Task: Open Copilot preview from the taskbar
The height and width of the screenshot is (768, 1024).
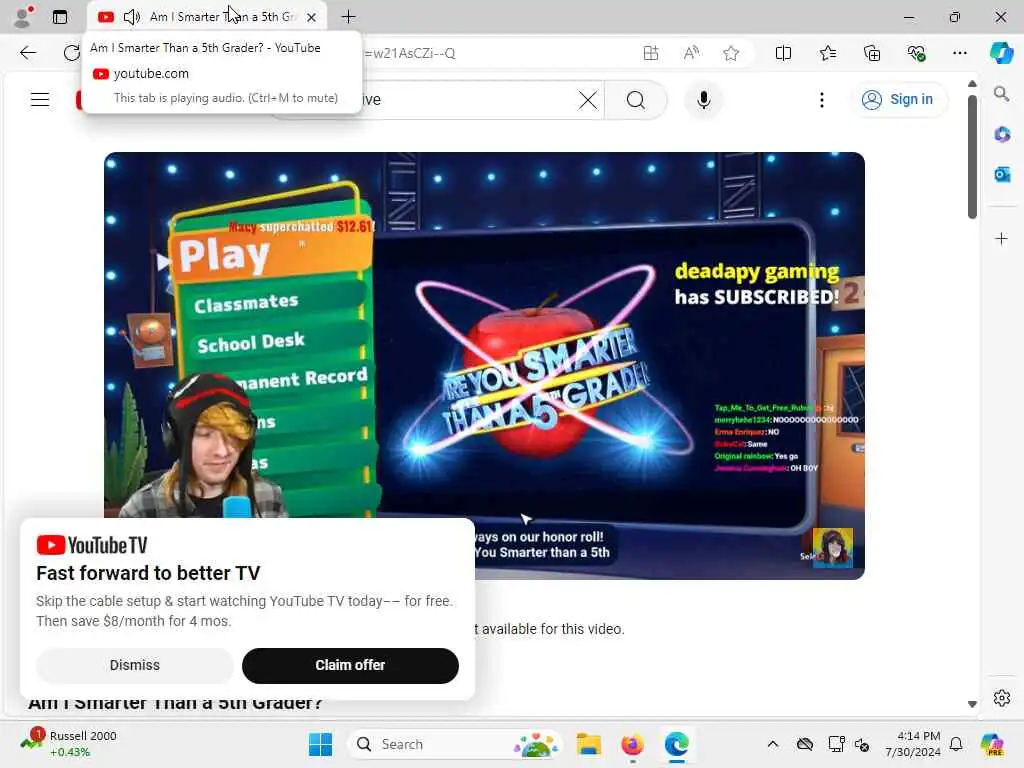Action: 992,744
